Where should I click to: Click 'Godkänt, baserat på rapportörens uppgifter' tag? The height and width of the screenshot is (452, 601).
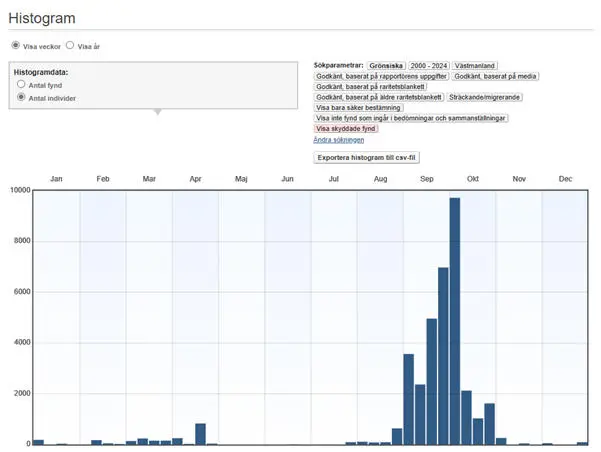pyautogui.click(x=381, y=76)
